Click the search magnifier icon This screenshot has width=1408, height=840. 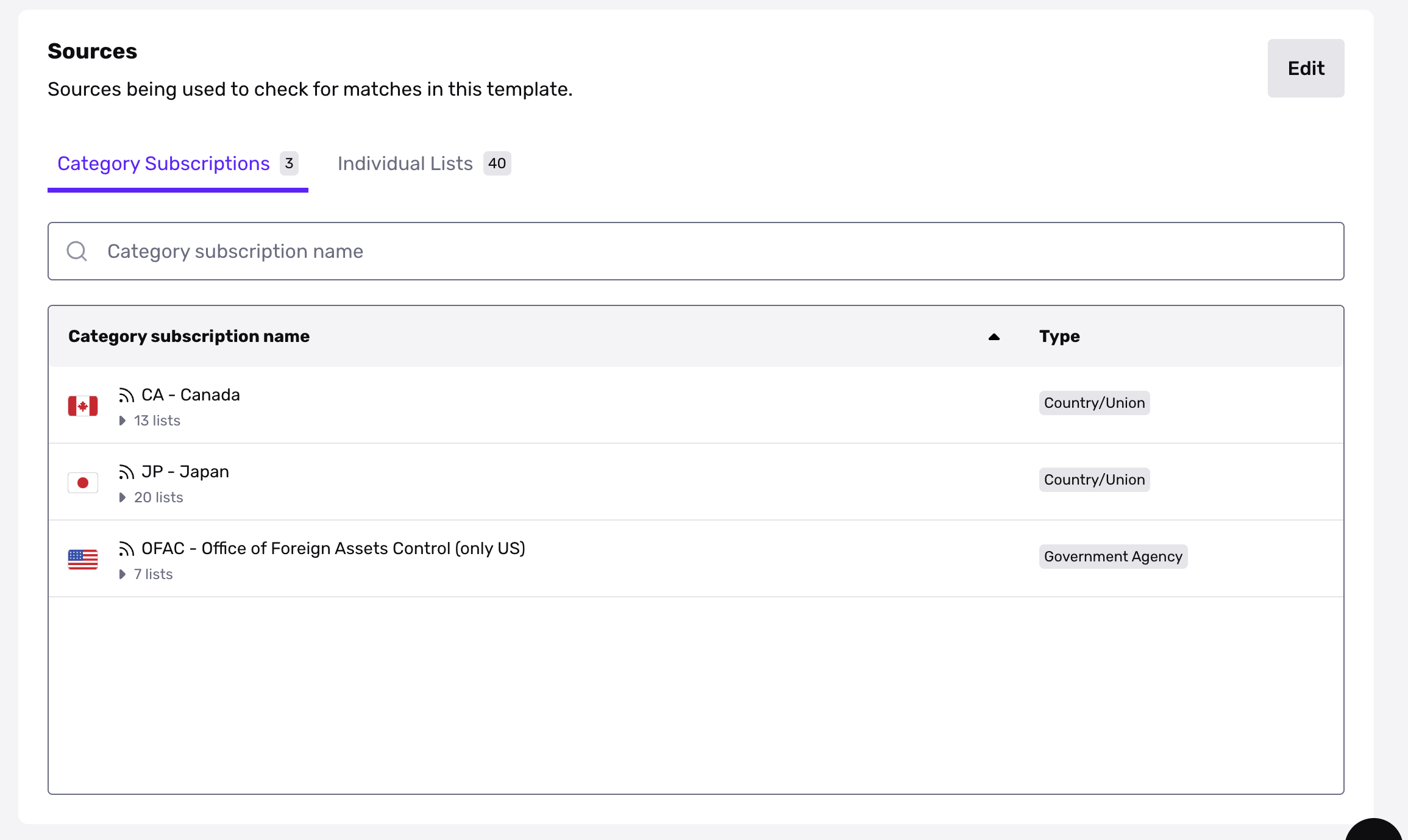pyautogui.click(x=76, y=251)
